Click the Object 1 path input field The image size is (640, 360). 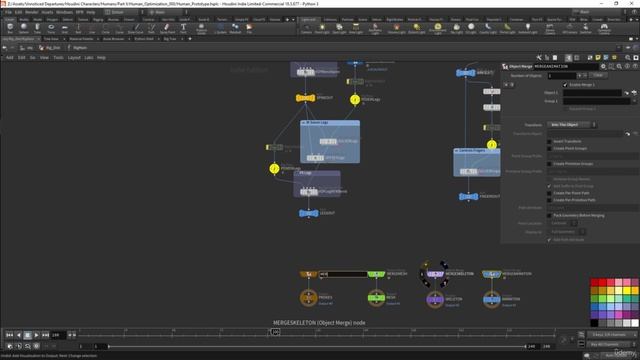[x=593, y=93]
